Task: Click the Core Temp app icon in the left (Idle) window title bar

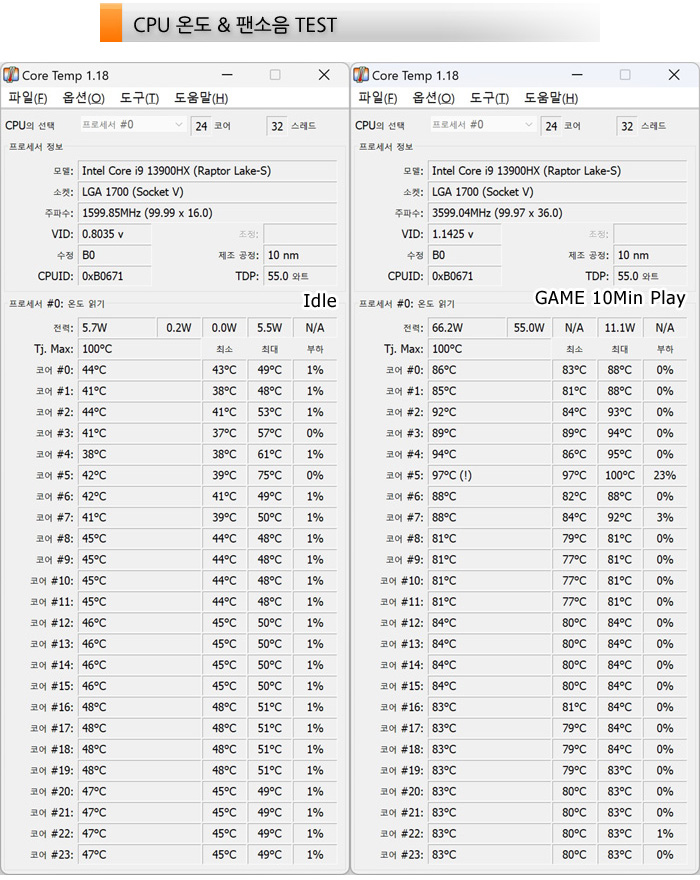Action: pyautogui.click(x=11, y=75)
